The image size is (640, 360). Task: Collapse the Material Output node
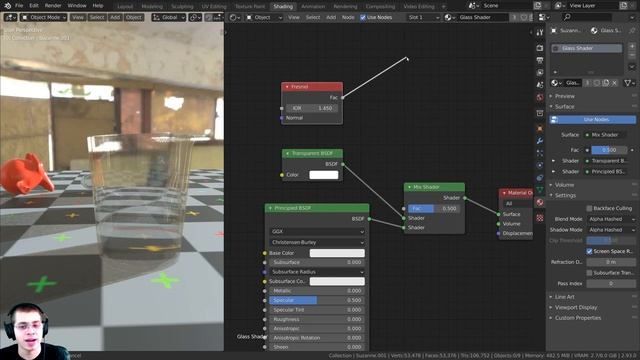pos(504,193)
